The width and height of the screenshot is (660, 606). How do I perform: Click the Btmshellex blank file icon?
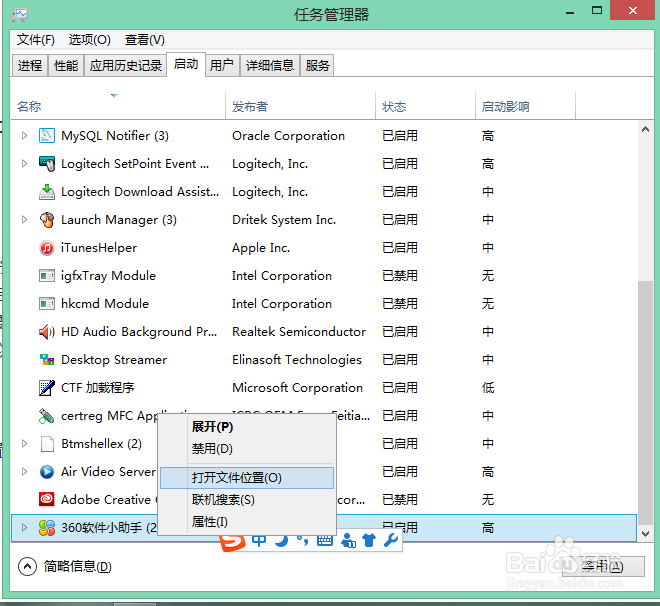tap(47, 444)
